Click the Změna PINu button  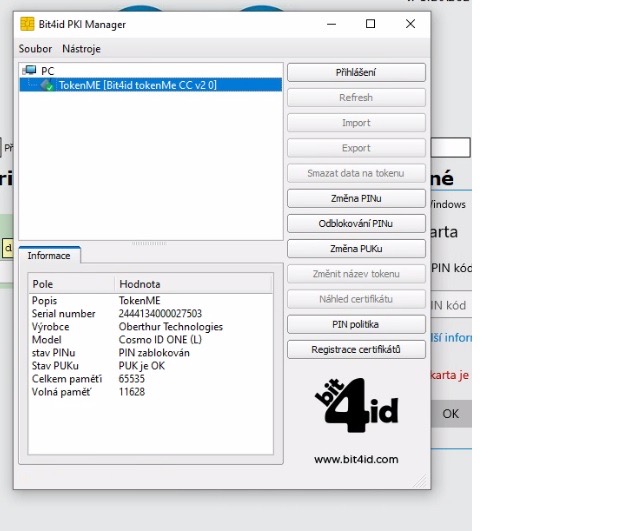coord(356,198)
